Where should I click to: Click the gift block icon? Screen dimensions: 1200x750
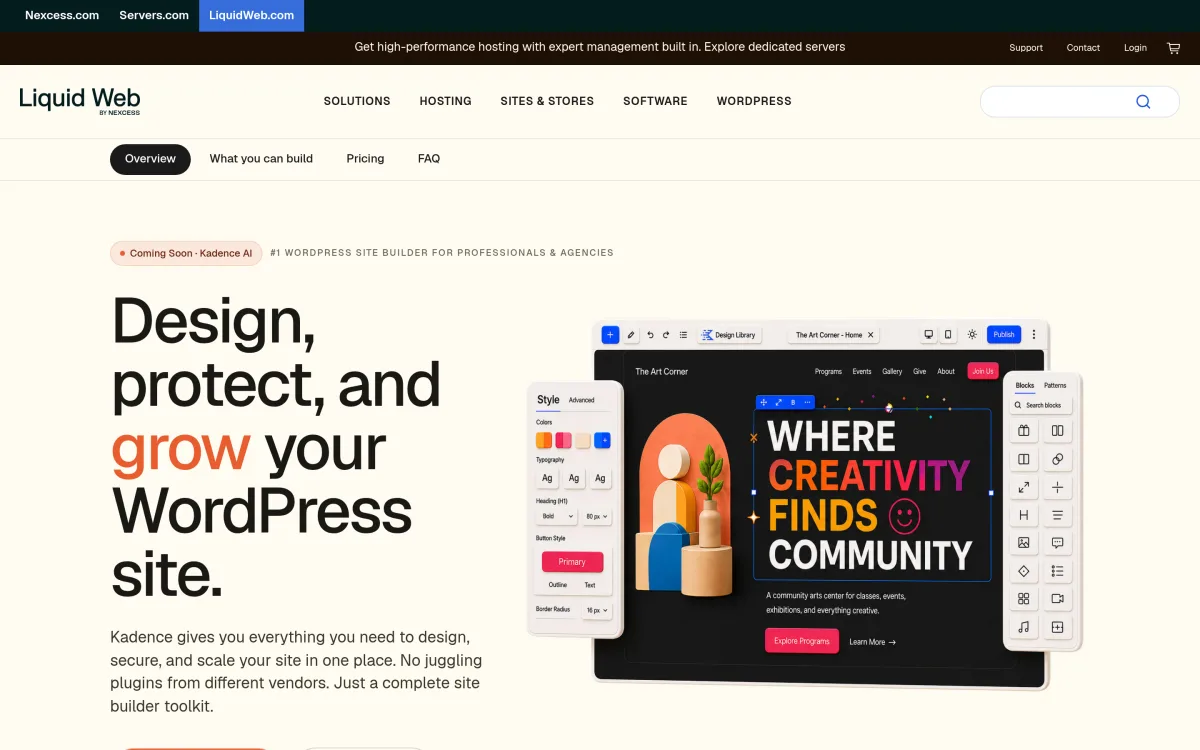click(1024, 431)
